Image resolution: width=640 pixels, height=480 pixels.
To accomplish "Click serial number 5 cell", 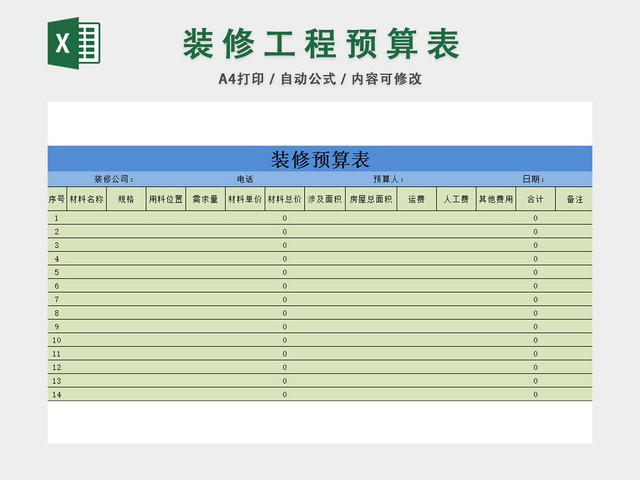I will 57,272.
